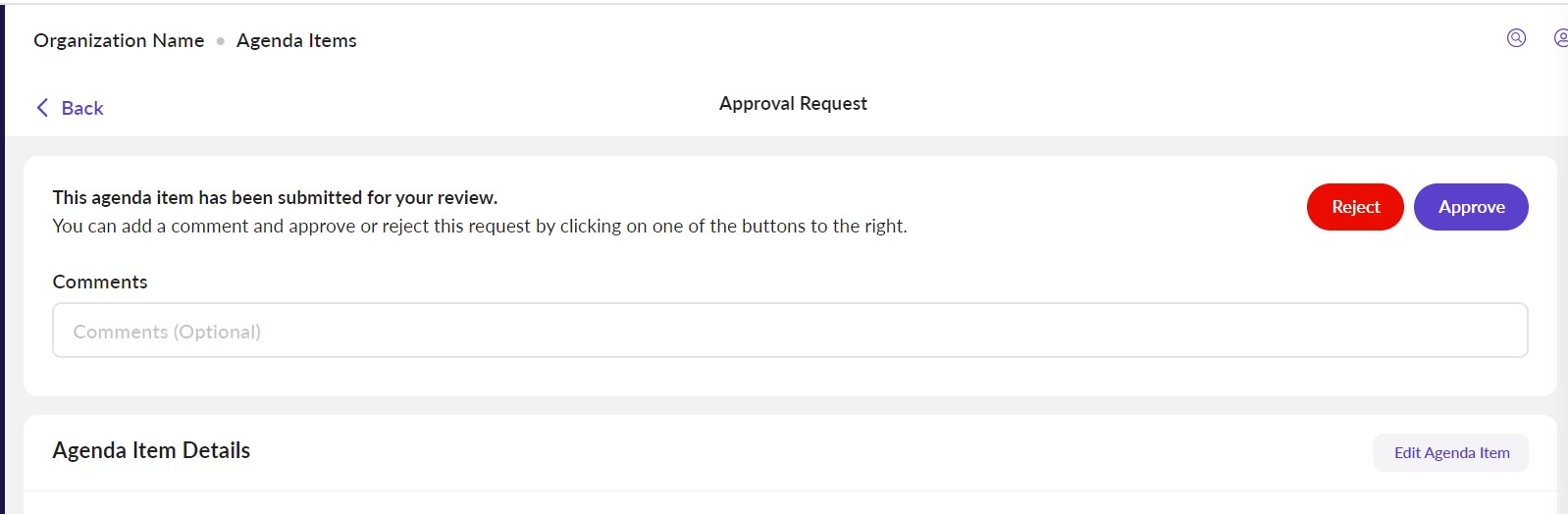Approve the agenda item request
The image size is (1568, 514).
tap(1471, 207)
